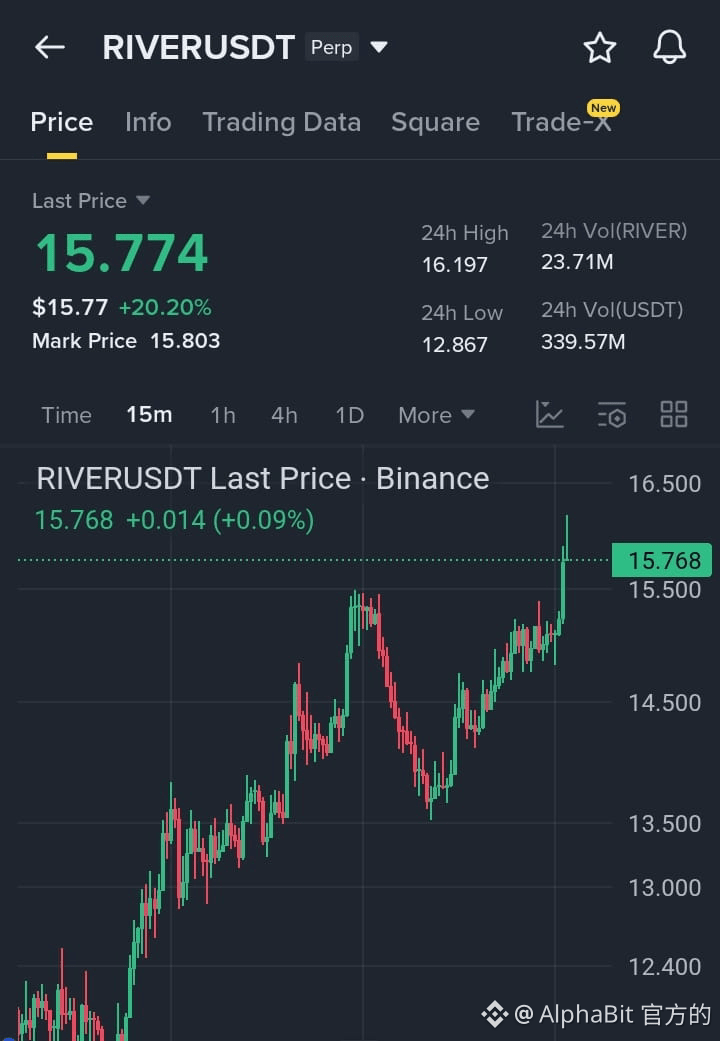Tap the 14.500 price axis label
This screenshot has height=1041, width=720.
pos(665,702)
